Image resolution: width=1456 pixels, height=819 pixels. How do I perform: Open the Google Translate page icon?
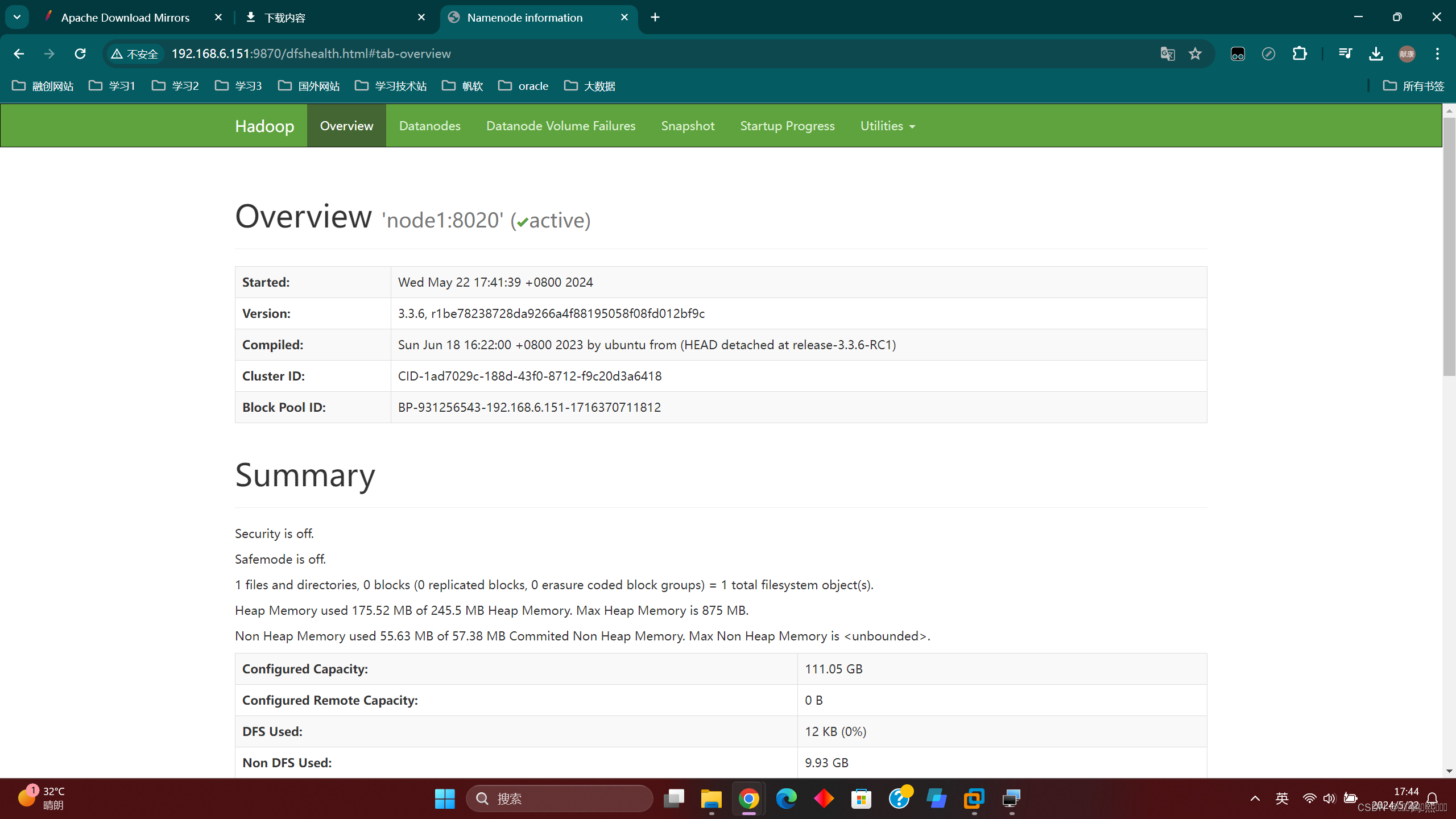point(1167,53)
